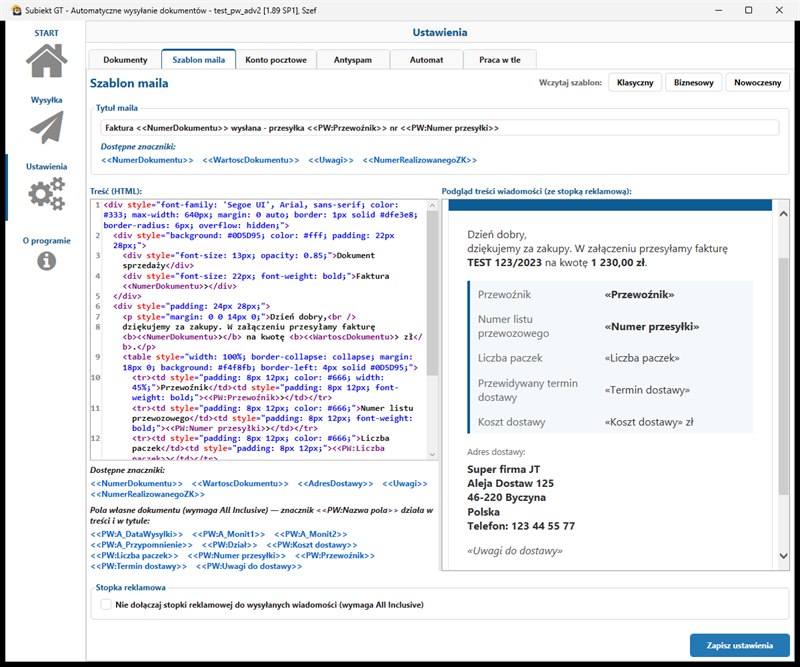Image resolution: width=800 pixels, height=667 pixels.
Task: Select the Ustawienia gears icon
Action: [46, 193]
